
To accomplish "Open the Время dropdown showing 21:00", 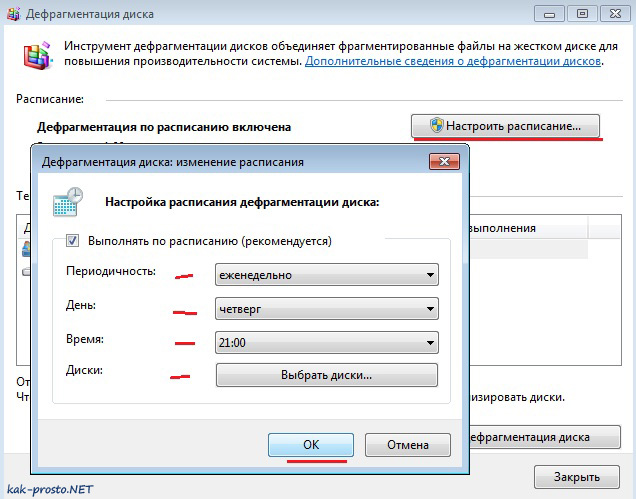I will pos(327,342).
